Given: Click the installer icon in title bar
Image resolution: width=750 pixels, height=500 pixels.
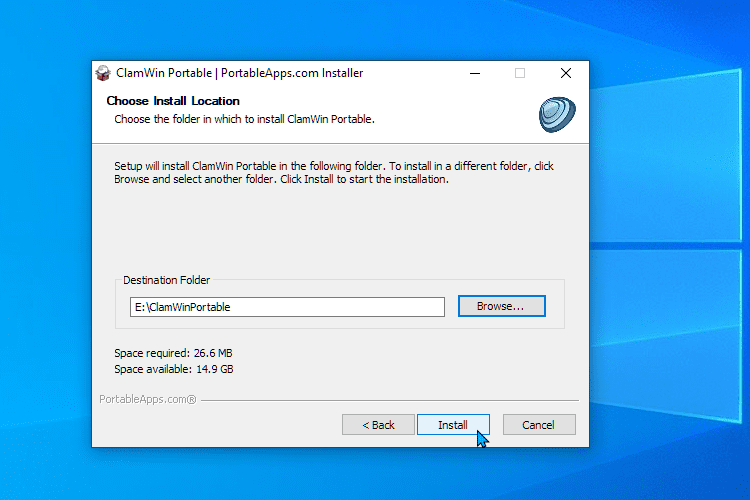Looking at the screenshot, I should coord(103,73).
